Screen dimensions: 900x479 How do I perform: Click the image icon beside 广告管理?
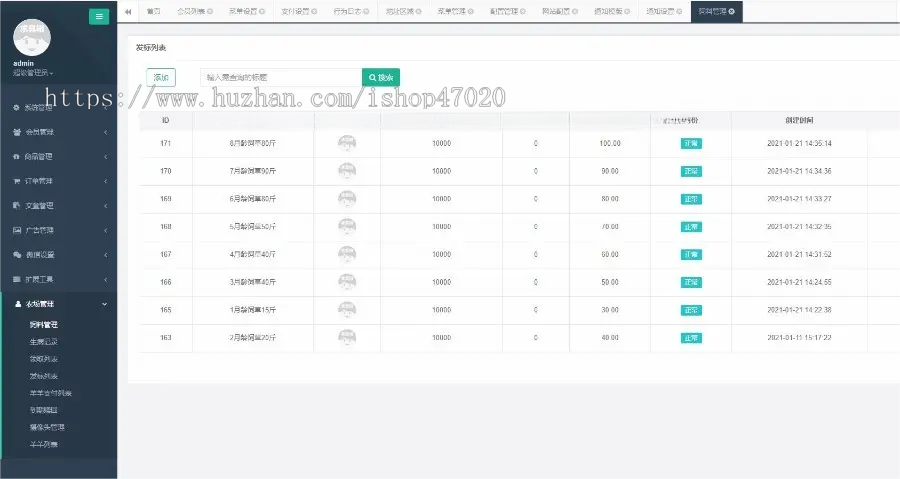(17, 230)
